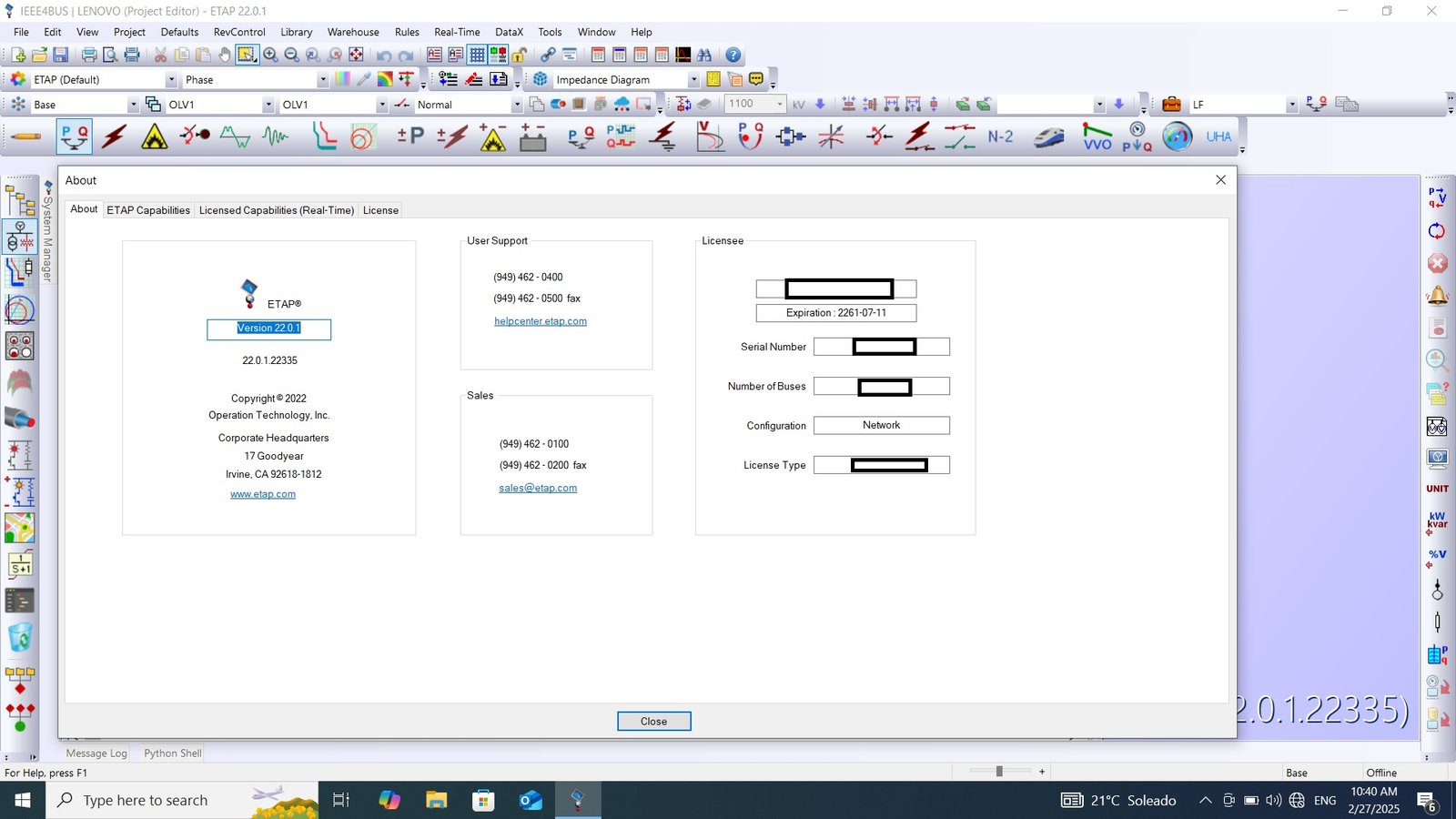The width and height of the screenshot is (1456, 819).
Task: Open the LF study case dropdown
Action: [1291, 105]
